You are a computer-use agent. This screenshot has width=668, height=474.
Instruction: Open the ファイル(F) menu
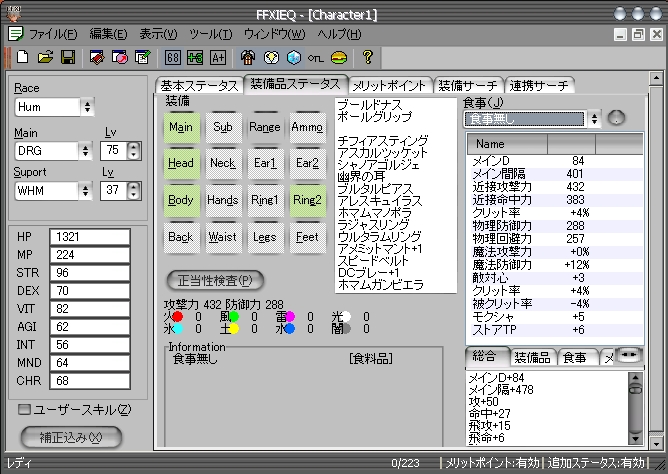point(53,34)
